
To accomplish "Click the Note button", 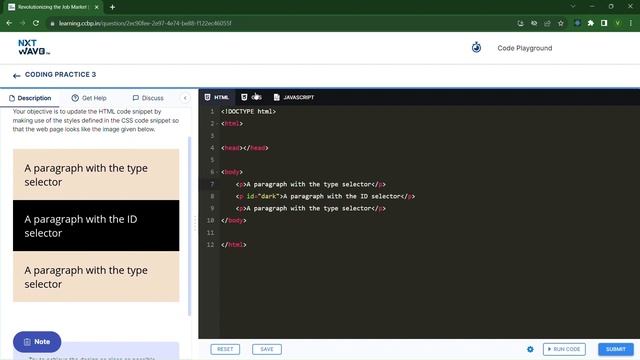I will (x=37, y=342).
